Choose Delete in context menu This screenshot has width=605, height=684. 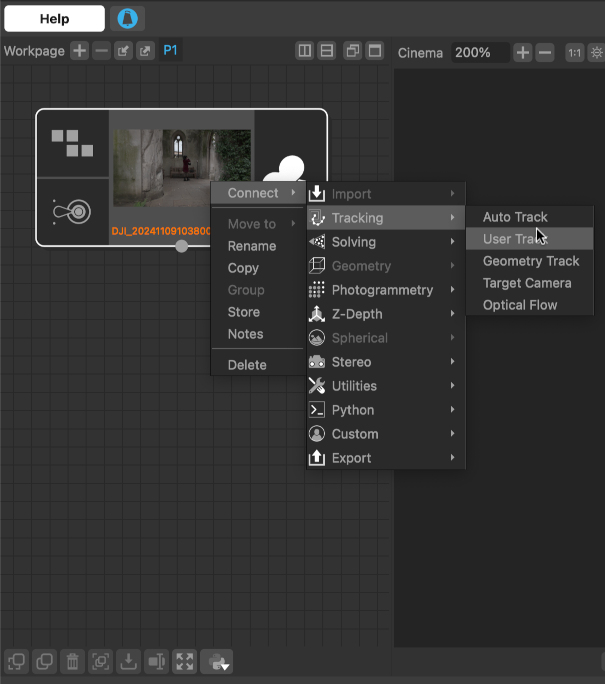(x=258, y=365)
